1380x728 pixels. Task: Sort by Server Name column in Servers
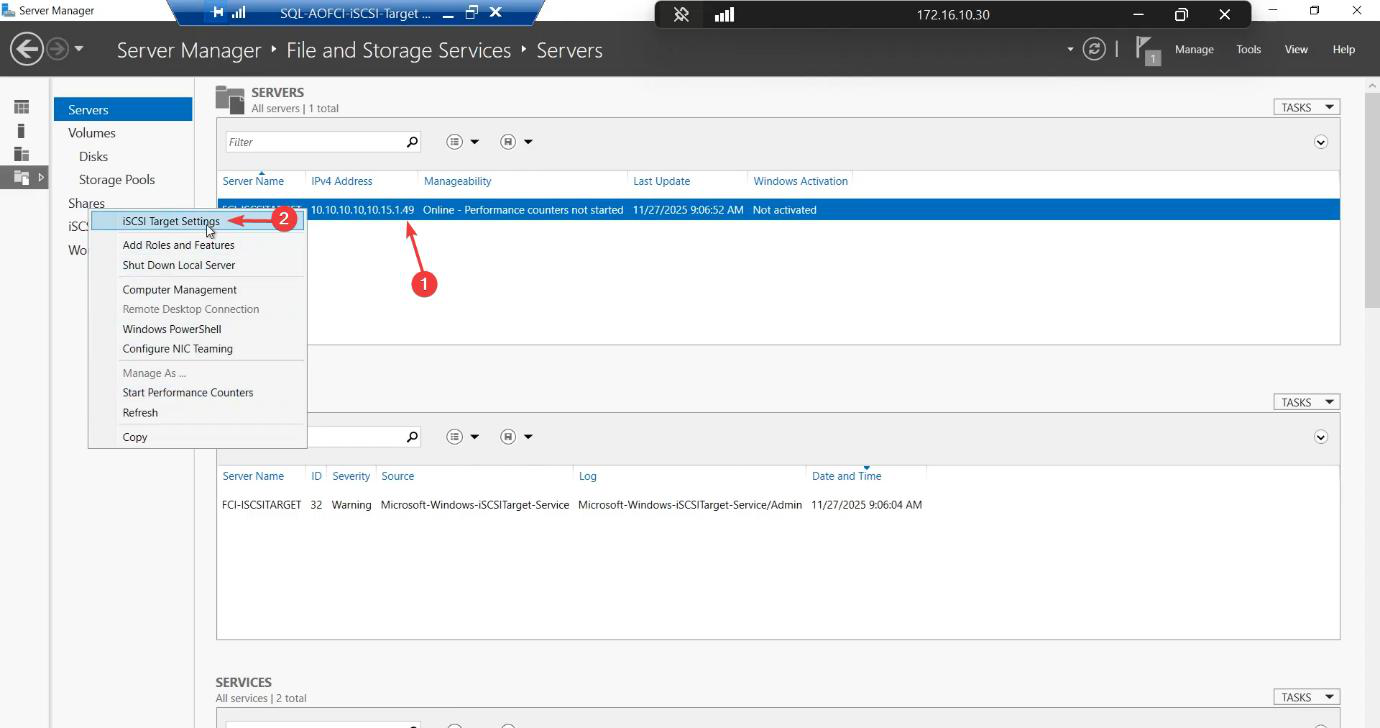(x=253, y=181)
